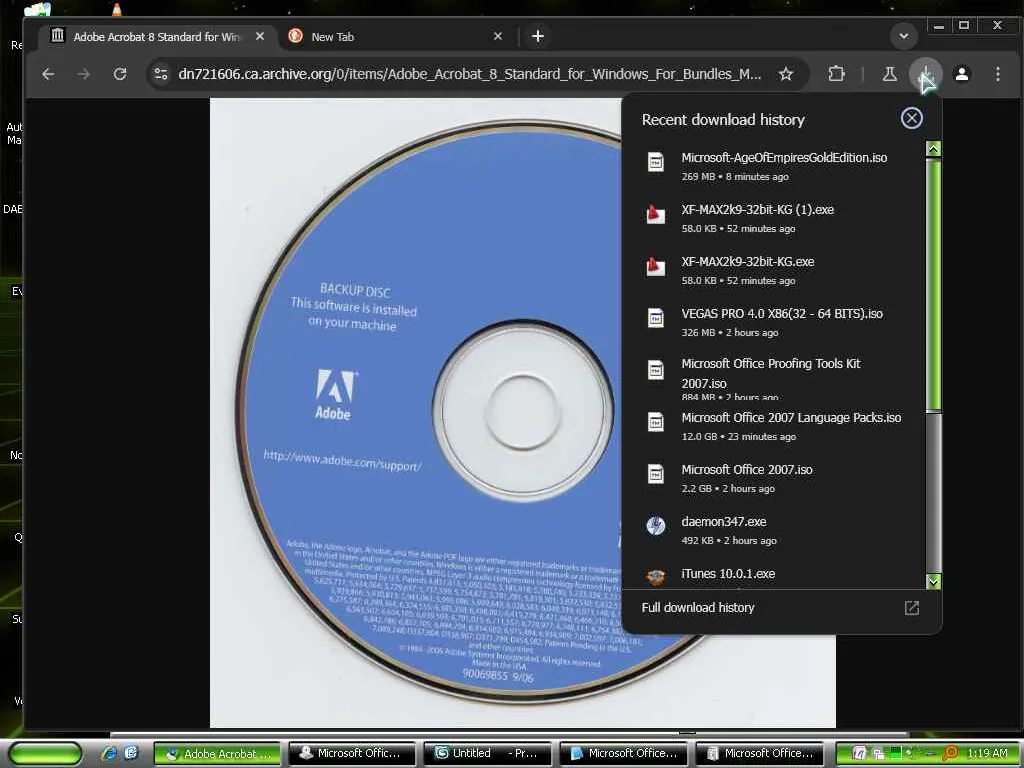This screenshot has width=1024, height=768.
Task: Switch to first Microsoft Offic... taskbar button
Action: [x=353, y=754]
